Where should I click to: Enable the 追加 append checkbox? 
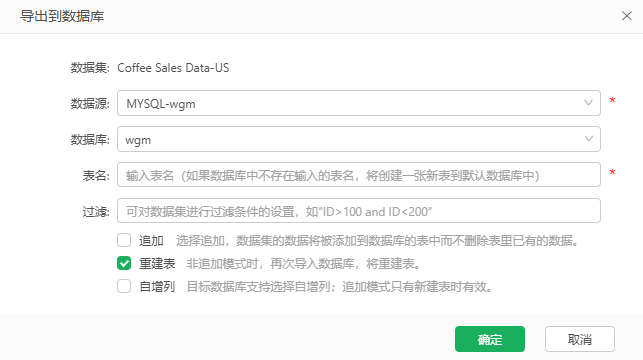[x=124, y=240]
